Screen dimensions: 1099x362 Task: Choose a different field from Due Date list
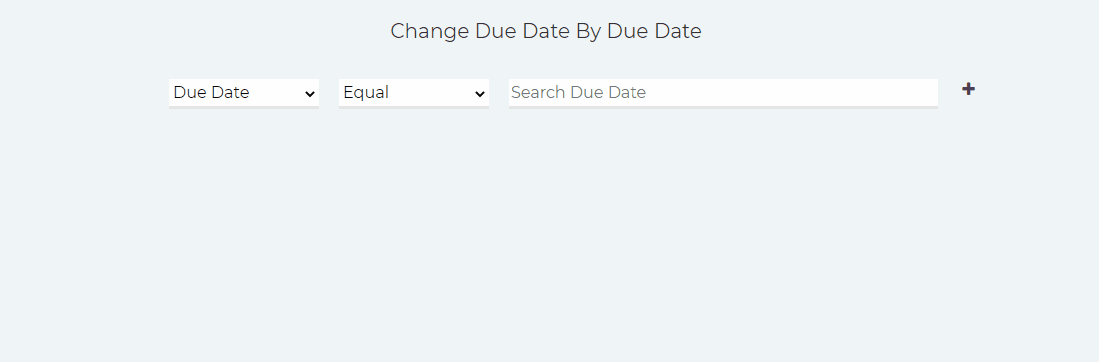[x=244, y=93]
